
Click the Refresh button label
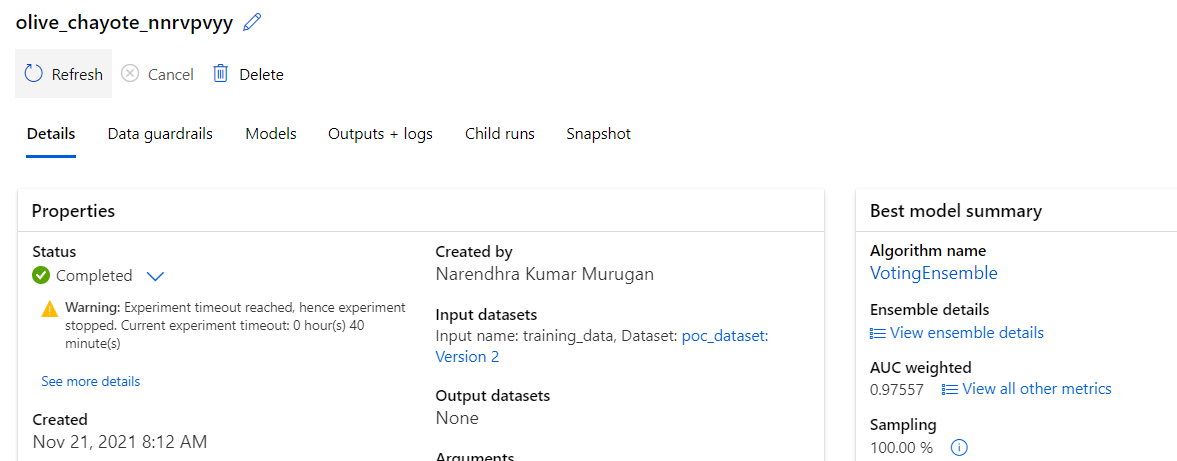coord(77,74)
